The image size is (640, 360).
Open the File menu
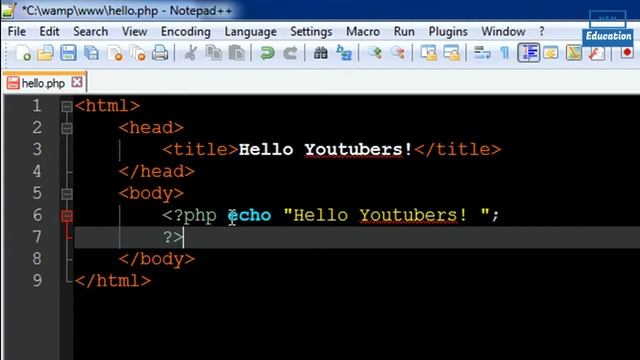(x=17, y=31)
